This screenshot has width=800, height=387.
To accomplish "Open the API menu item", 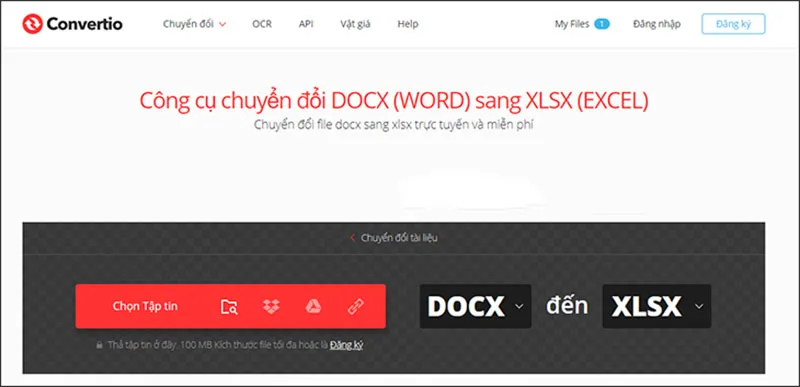I will coord(306,24).
